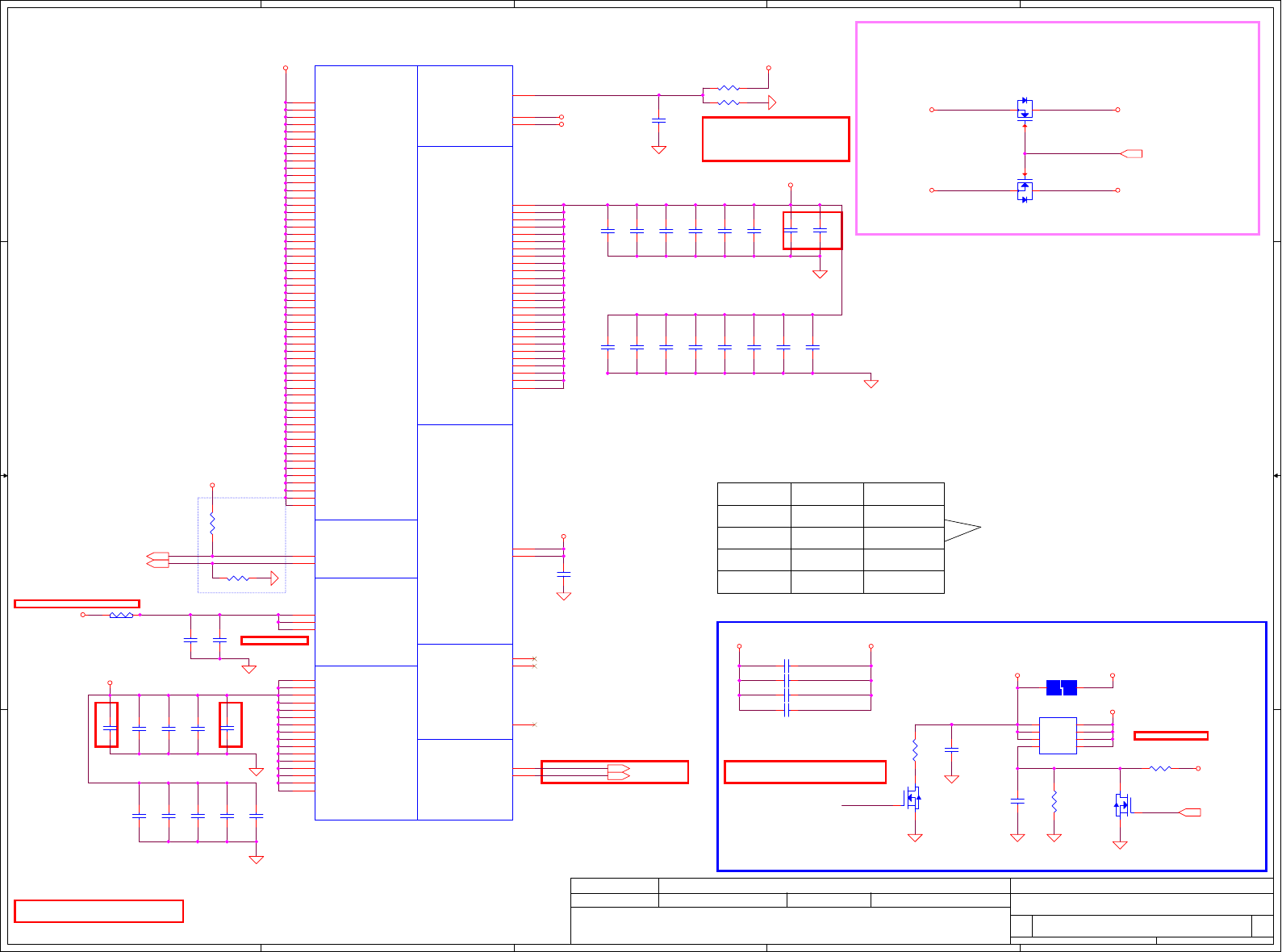This screenshot has height=952, width=1282.
Task: Click the terminal circle at the fuse's left end
Action: click(82, 615)
